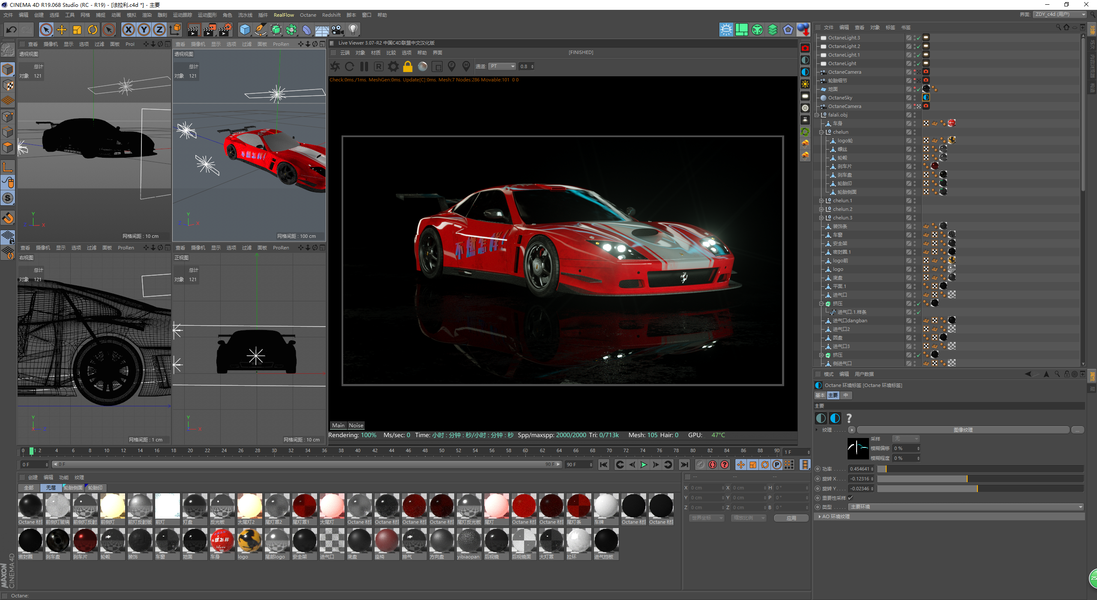Add a Cube primitive from toolbar
Viewport: 1097px width, 600px height.
[245, 30]
